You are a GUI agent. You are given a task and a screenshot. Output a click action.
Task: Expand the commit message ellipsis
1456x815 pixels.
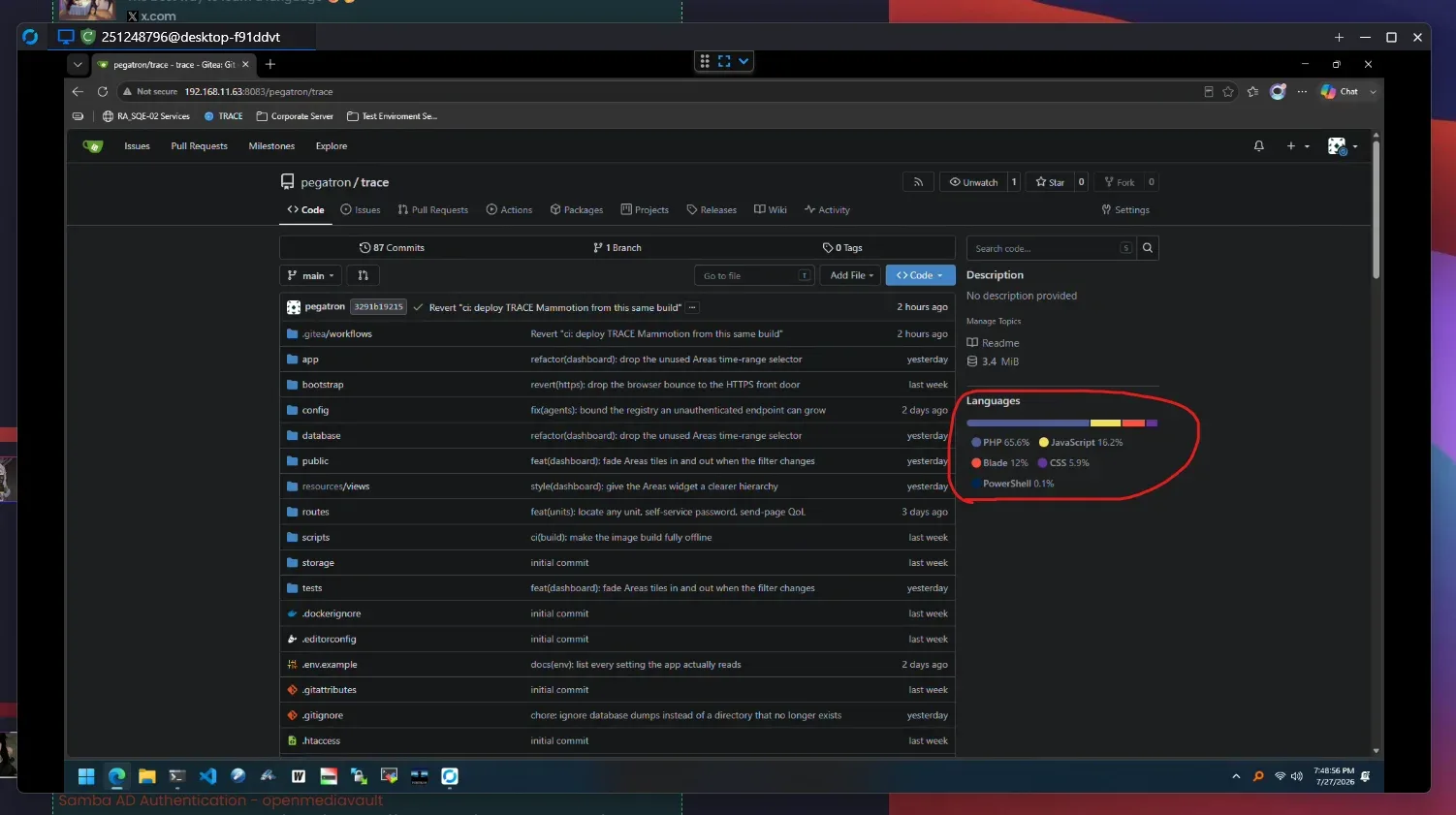[x=693, y=307]
